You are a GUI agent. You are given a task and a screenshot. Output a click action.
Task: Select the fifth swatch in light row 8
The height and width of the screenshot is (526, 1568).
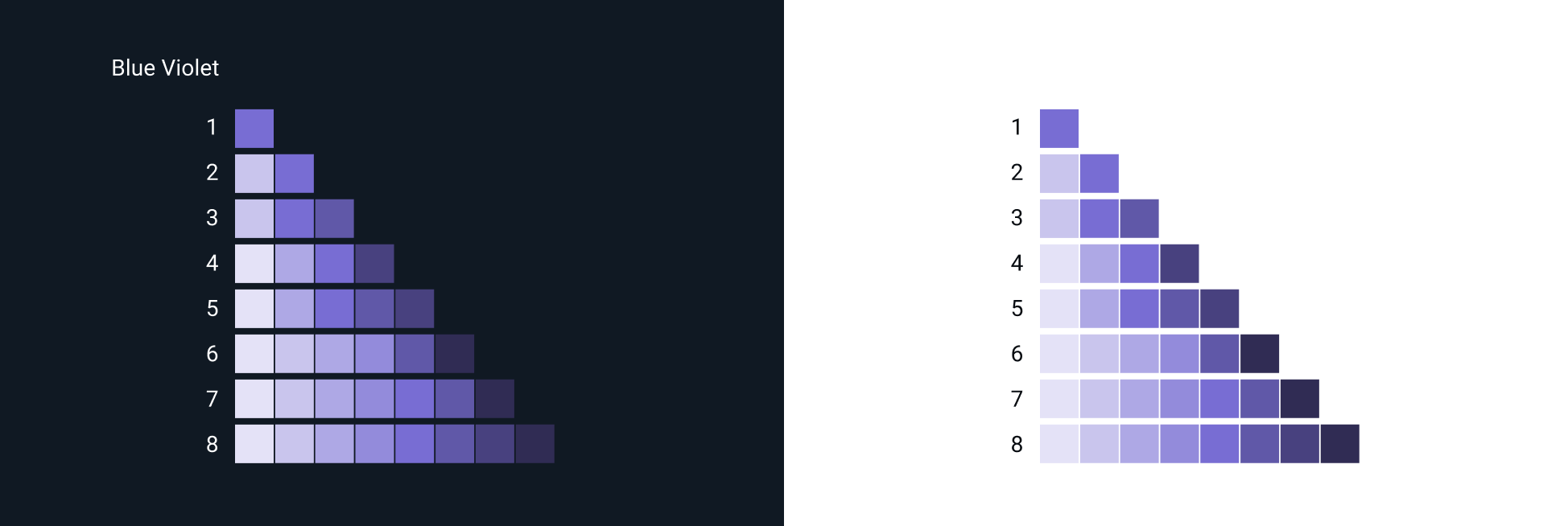pyautogui.click(x=1219, y=444)
